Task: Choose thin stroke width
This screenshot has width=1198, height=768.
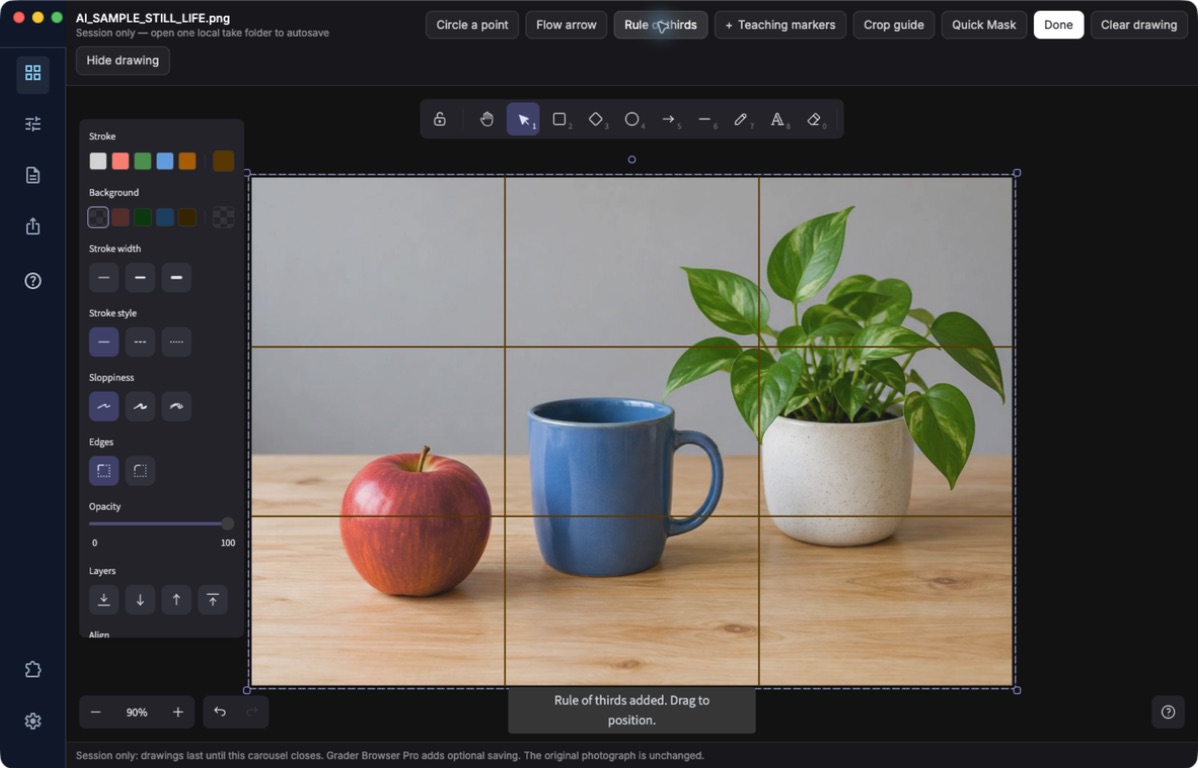Action: click(x=104, y=277)
